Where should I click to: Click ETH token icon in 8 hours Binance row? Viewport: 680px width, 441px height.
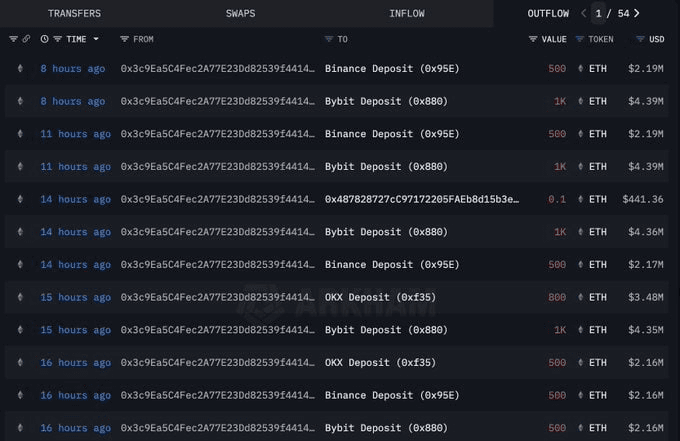580,68
